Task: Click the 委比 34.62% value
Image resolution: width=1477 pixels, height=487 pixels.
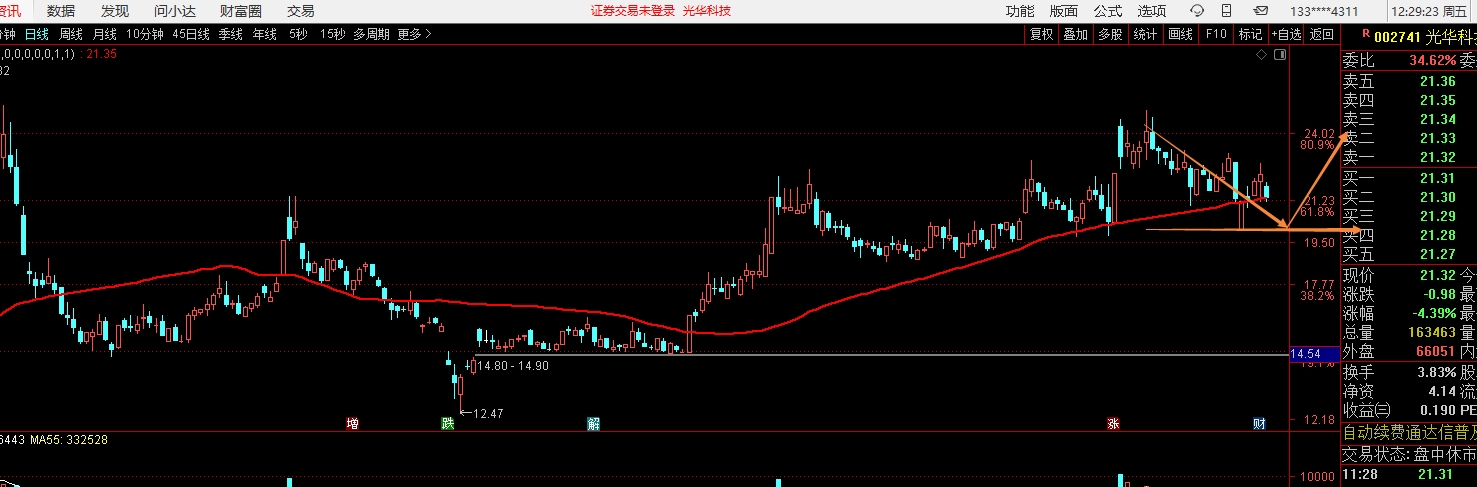Action: click(1433, 60)
